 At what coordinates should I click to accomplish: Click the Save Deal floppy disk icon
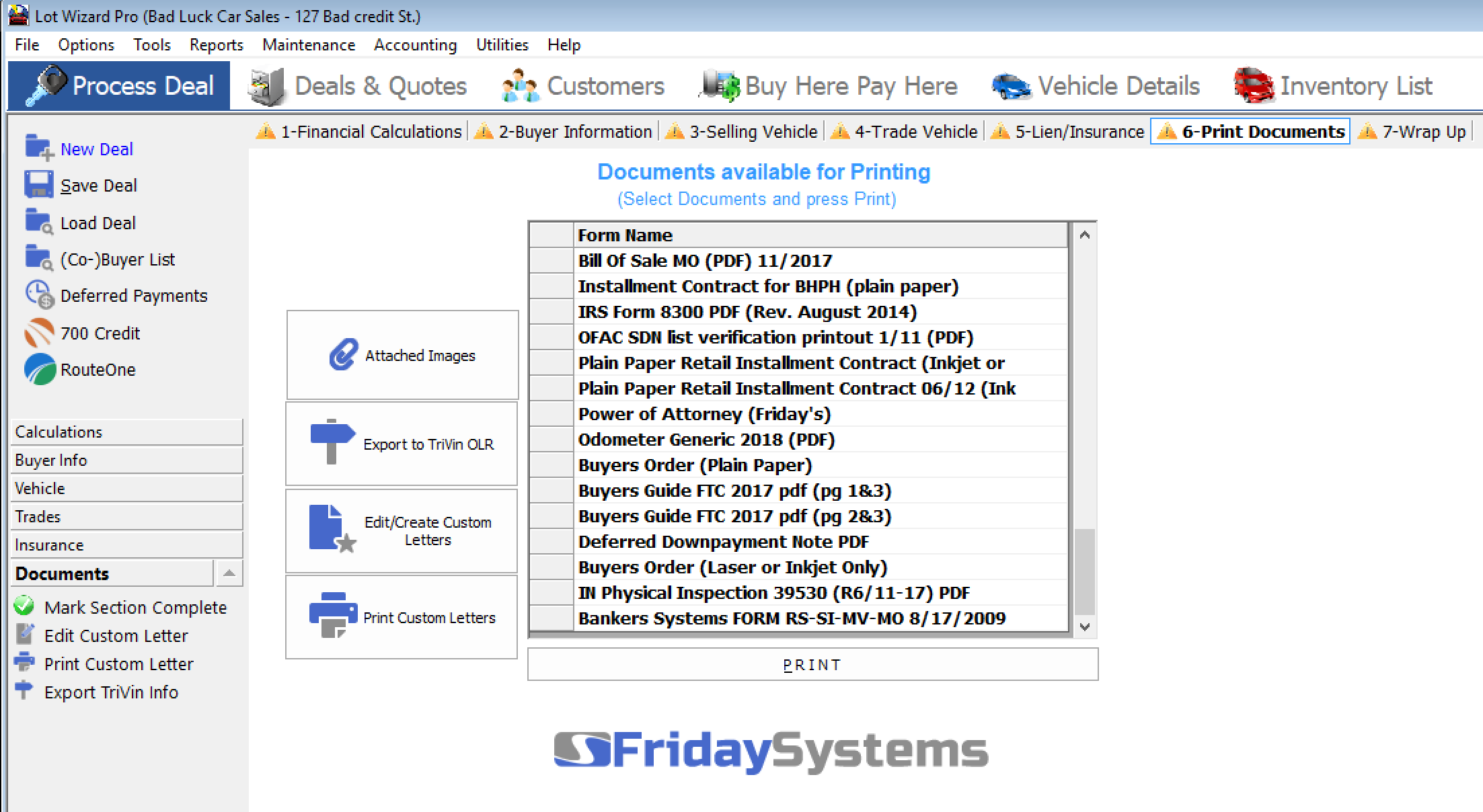(x=38, y=185)
